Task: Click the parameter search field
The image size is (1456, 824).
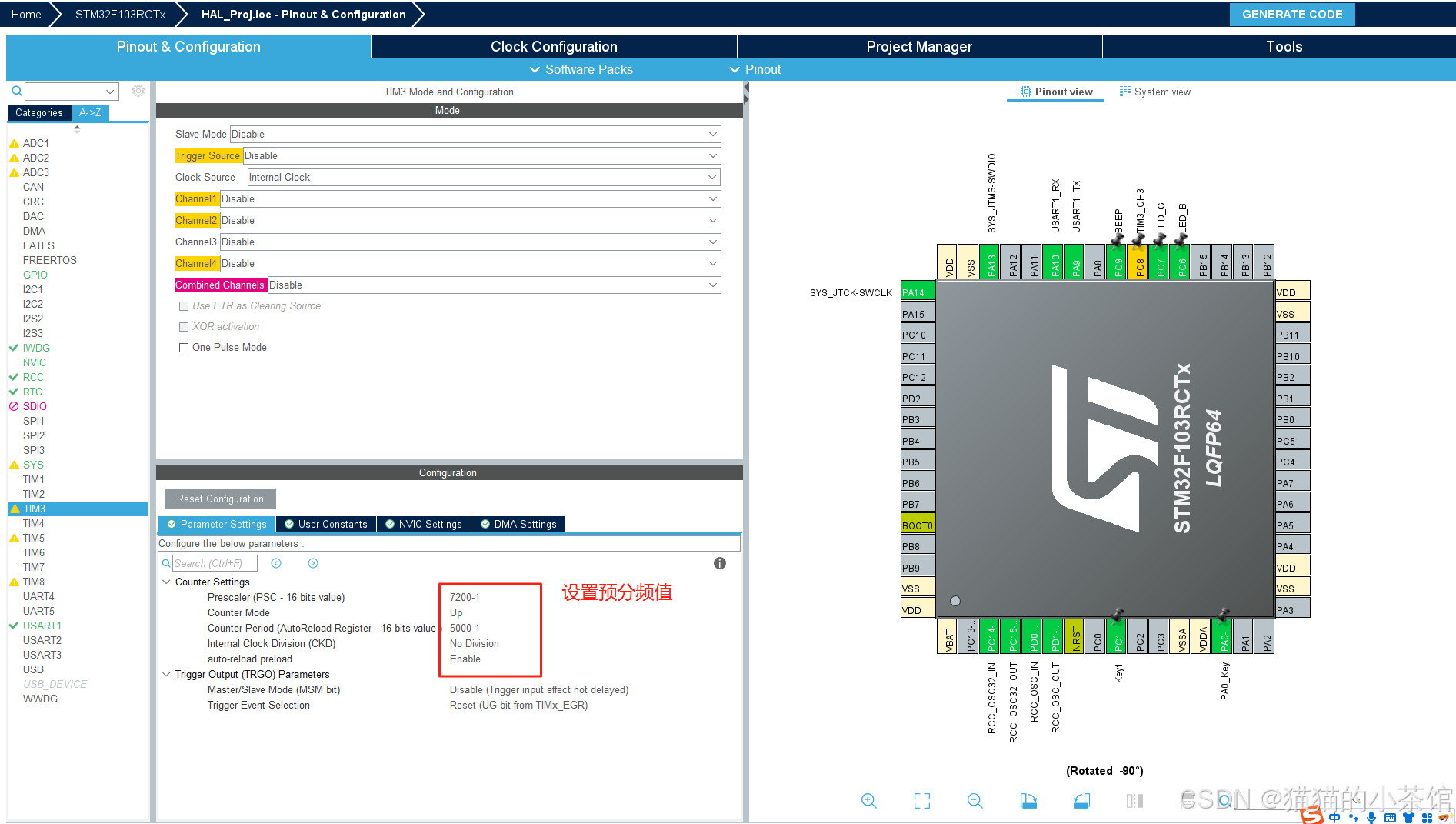Action: (215, 563)
